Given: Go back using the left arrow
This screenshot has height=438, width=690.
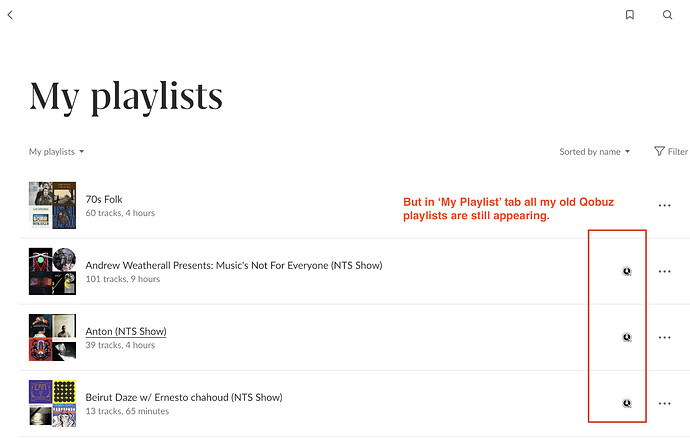Looking at the screenshot, I should (10, 15).
